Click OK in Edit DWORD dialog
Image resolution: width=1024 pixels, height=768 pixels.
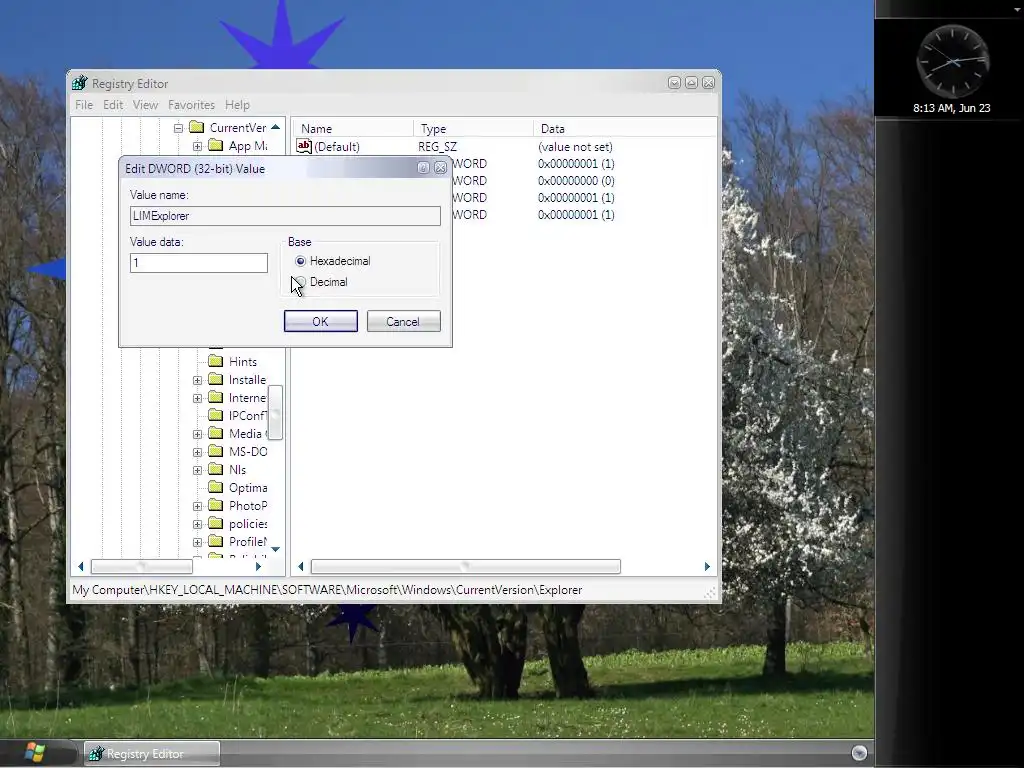tap(321, 321)
